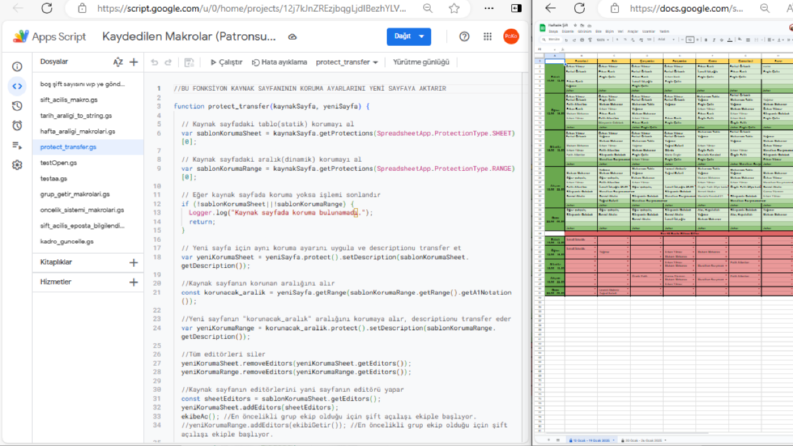The image size is (793, 446).
Task: Open the zoom indicator in the Apps Script address bar
Action: click(428, 8)
